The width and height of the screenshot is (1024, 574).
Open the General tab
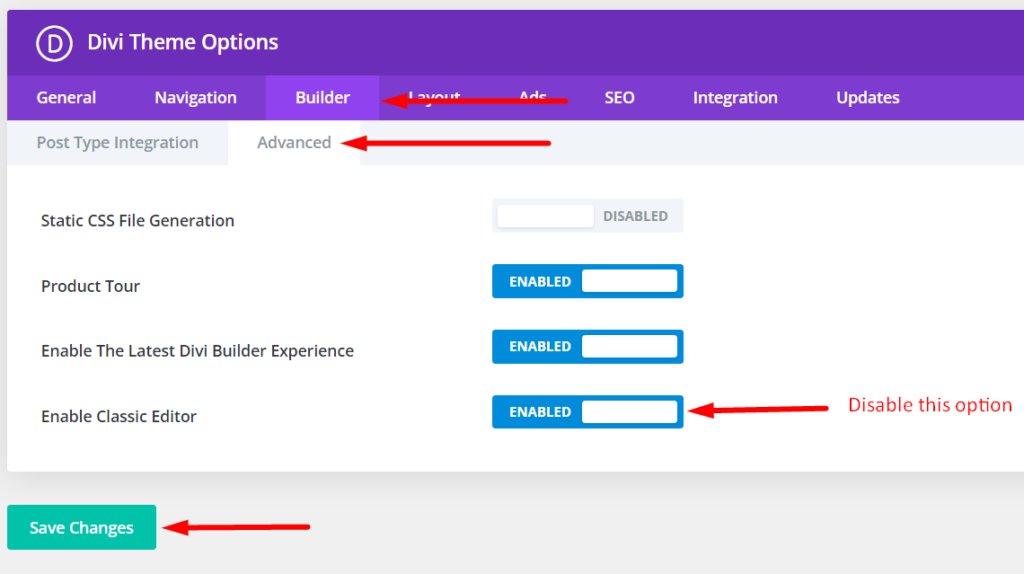(66, 98)
